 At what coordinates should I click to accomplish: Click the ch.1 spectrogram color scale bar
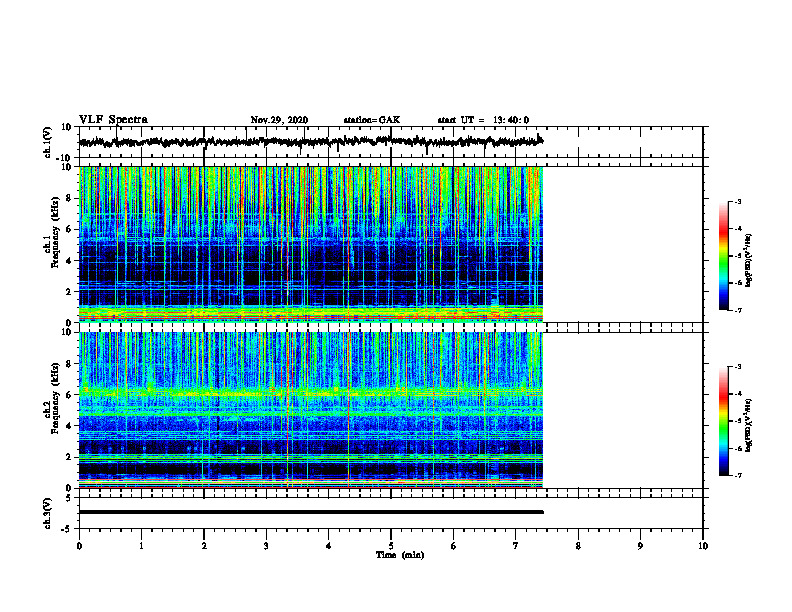point(724,256)
